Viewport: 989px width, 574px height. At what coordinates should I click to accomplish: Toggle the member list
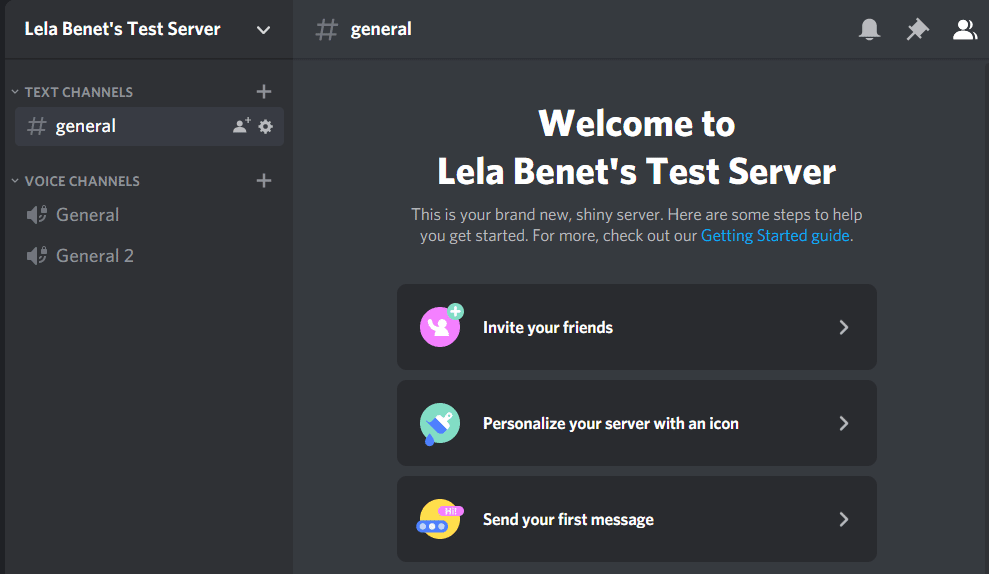[964, 30]
